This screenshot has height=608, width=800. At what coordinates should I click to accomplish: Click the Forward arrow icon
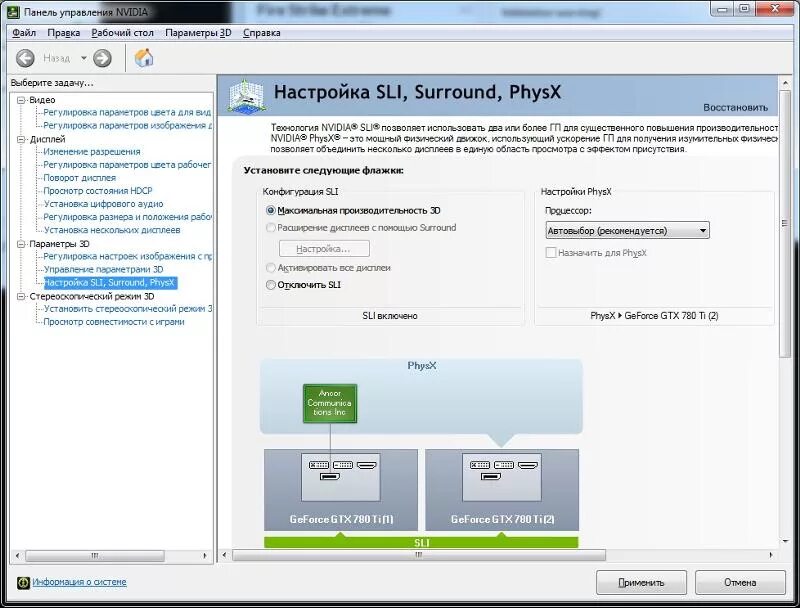pos(102,58)
